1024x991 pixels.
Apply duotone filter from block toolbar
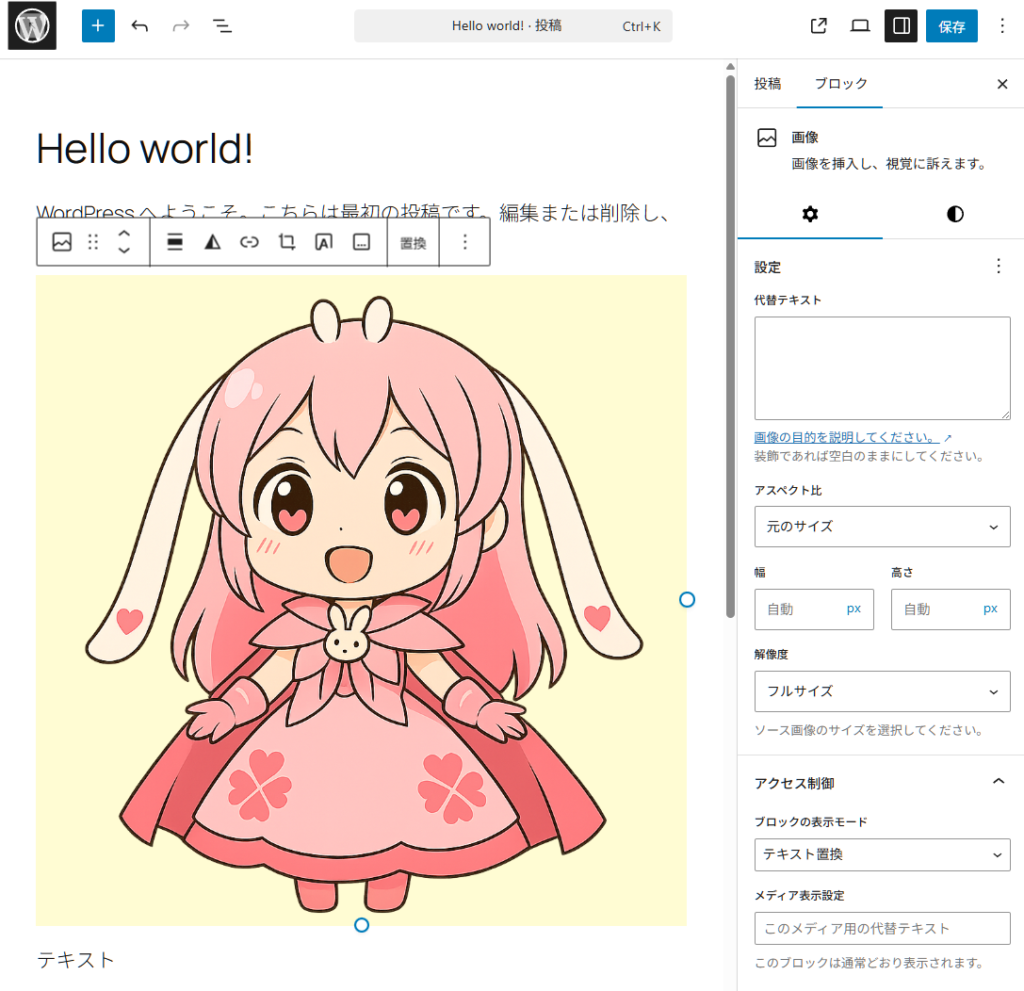pyautogui.click(x=212, y=242)
